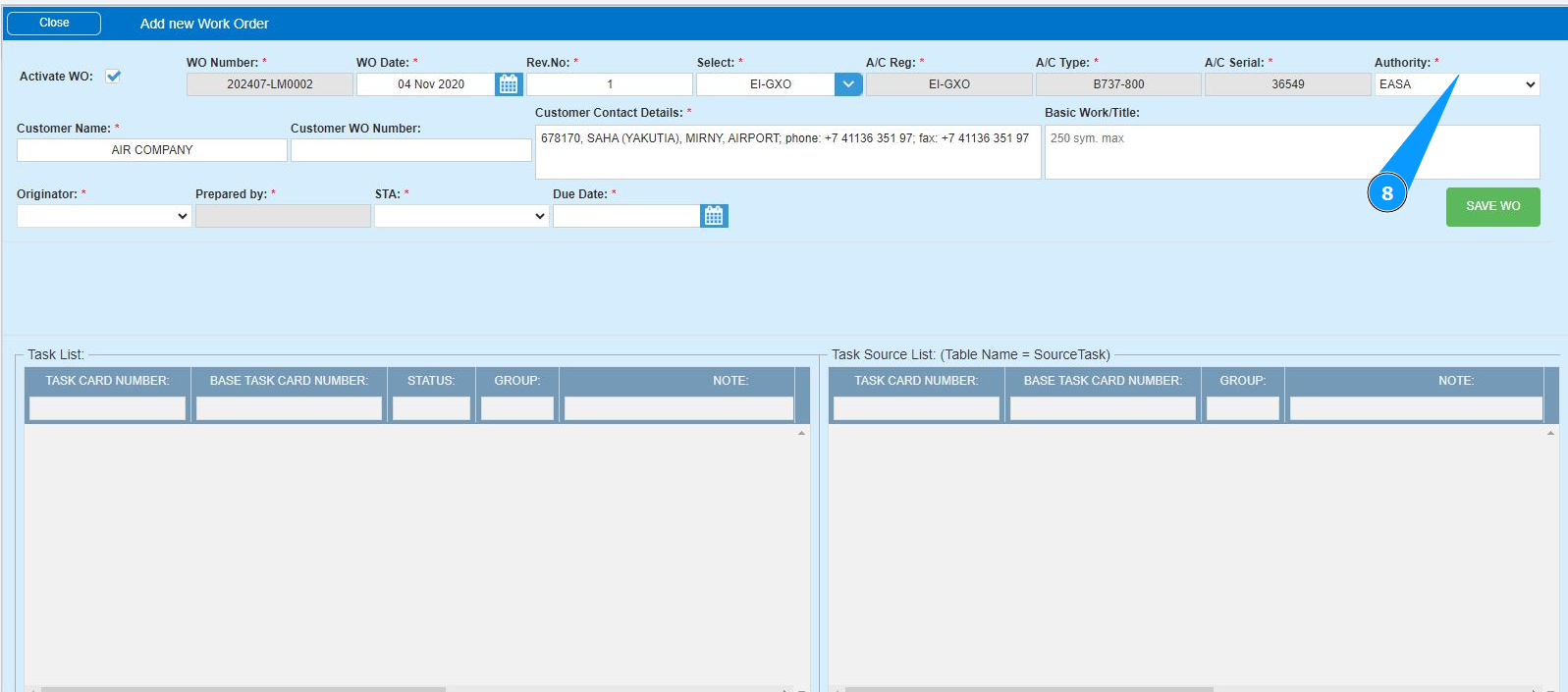Click the A/C Serial field 36549
Screen dimensions: 1568x692
[1287, 84]
